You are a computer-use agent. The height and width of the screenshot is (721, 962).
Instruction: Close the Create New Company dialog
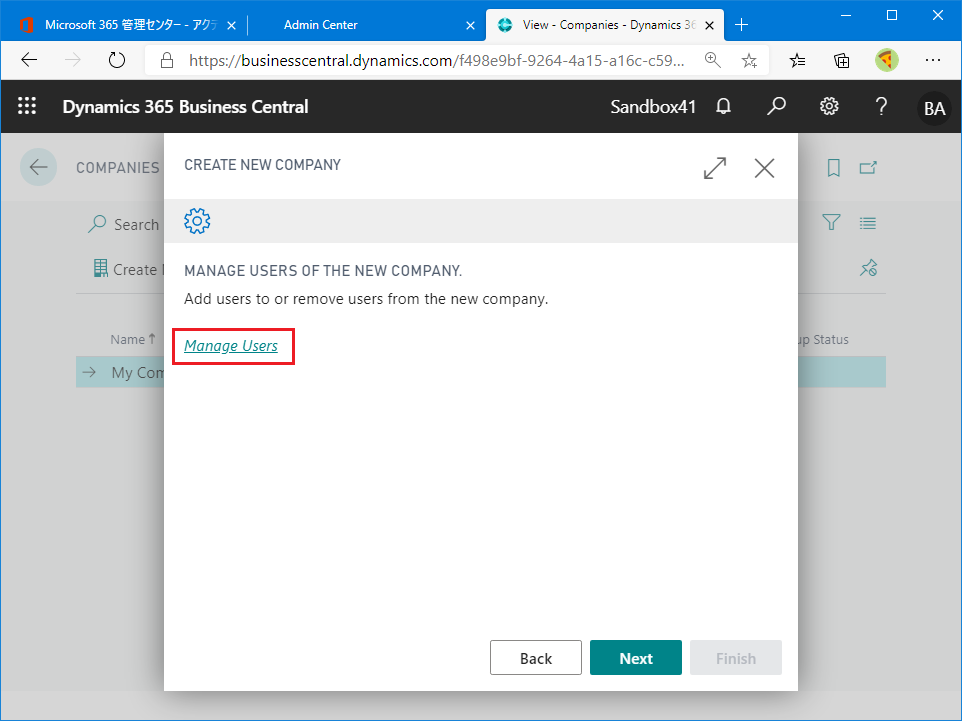point(764,168)
